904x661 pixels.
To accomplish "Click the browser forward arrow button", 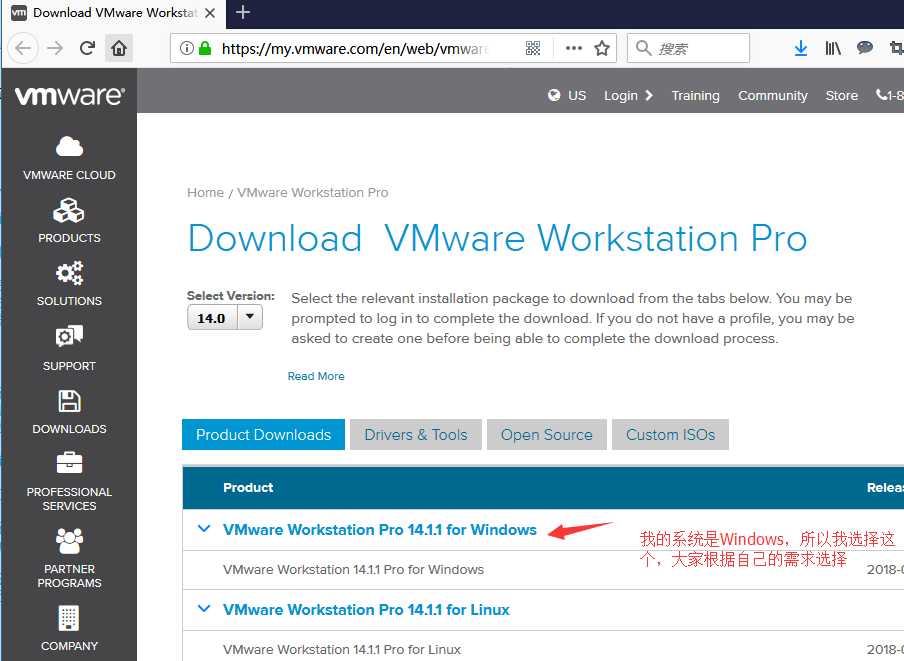I will [55, 48].
